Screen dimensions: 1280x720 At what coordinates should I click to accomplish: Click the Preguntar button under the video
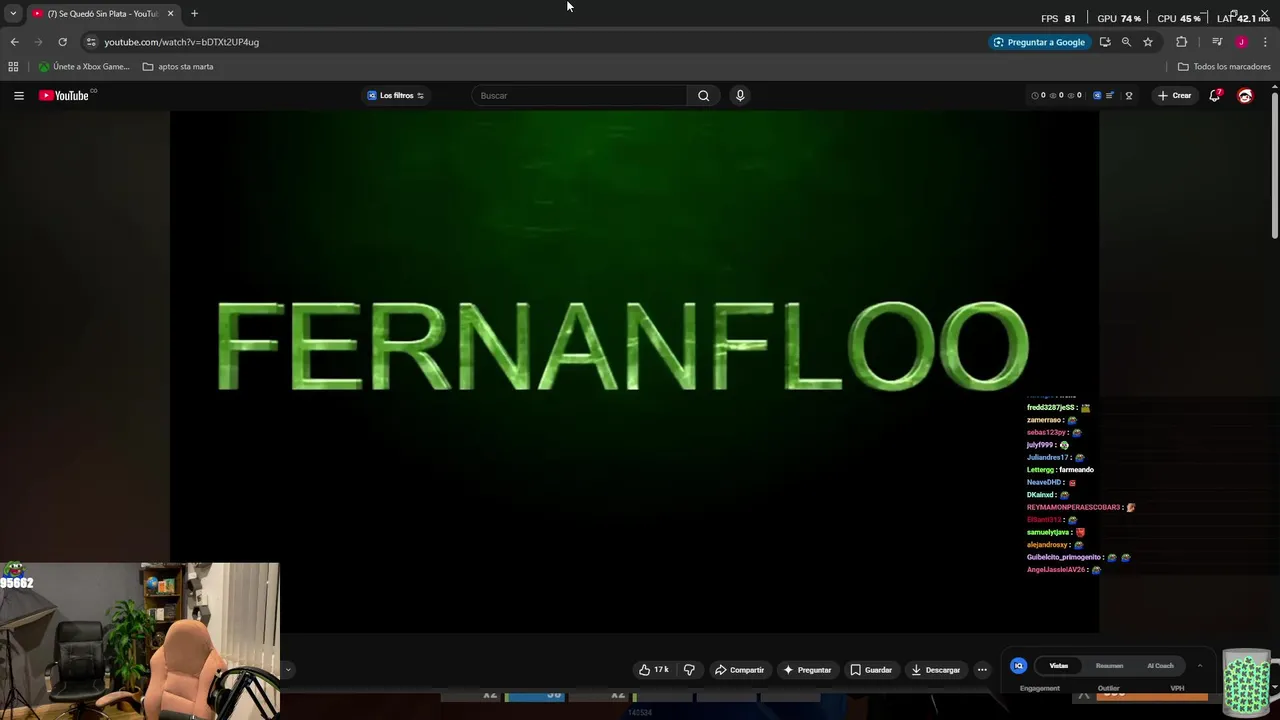(807, 670)
